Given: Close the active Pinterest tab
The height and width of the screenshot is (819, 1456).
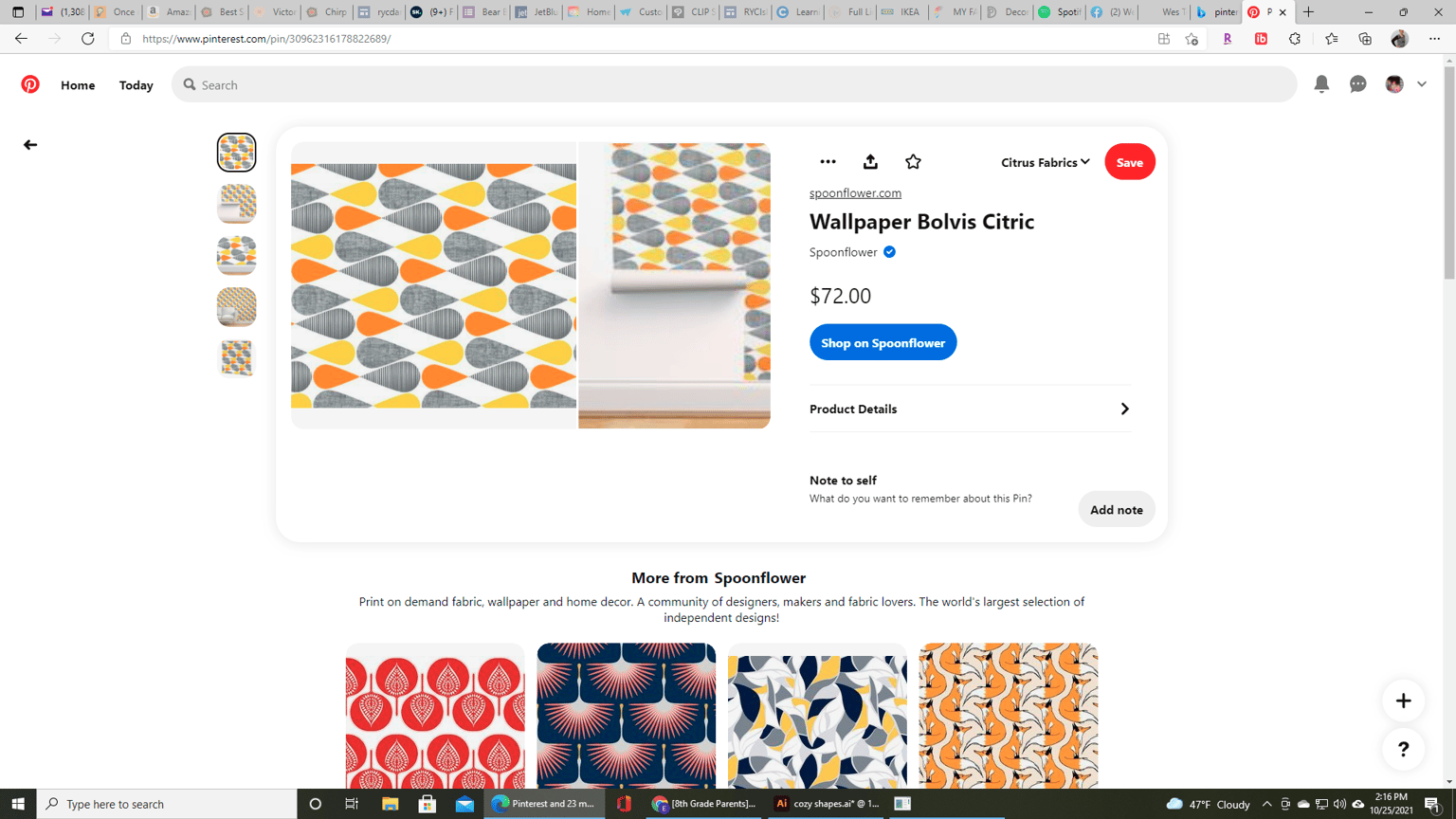Looking at the screenshot, I should click(x=1283, y=12).
